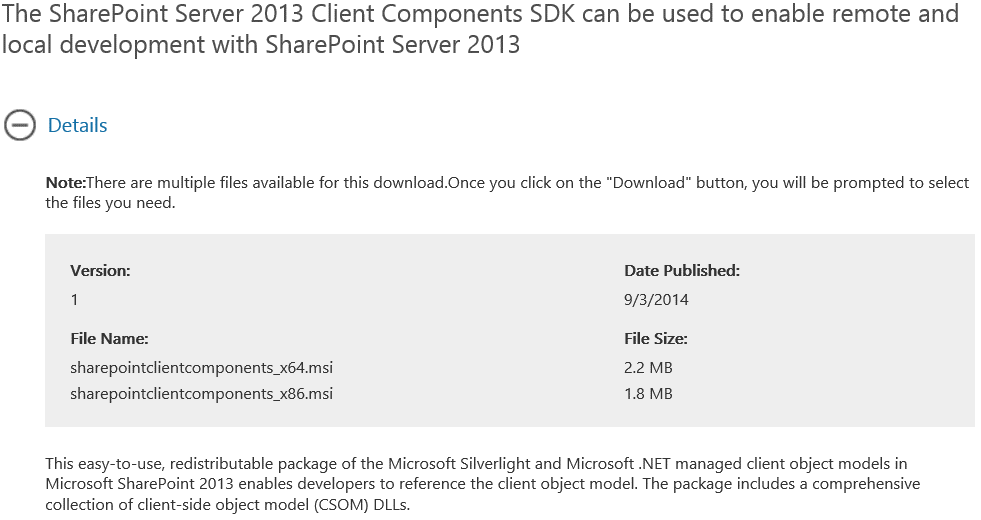Click the version number value 1
981x520 pixels.
click(74, 299)
